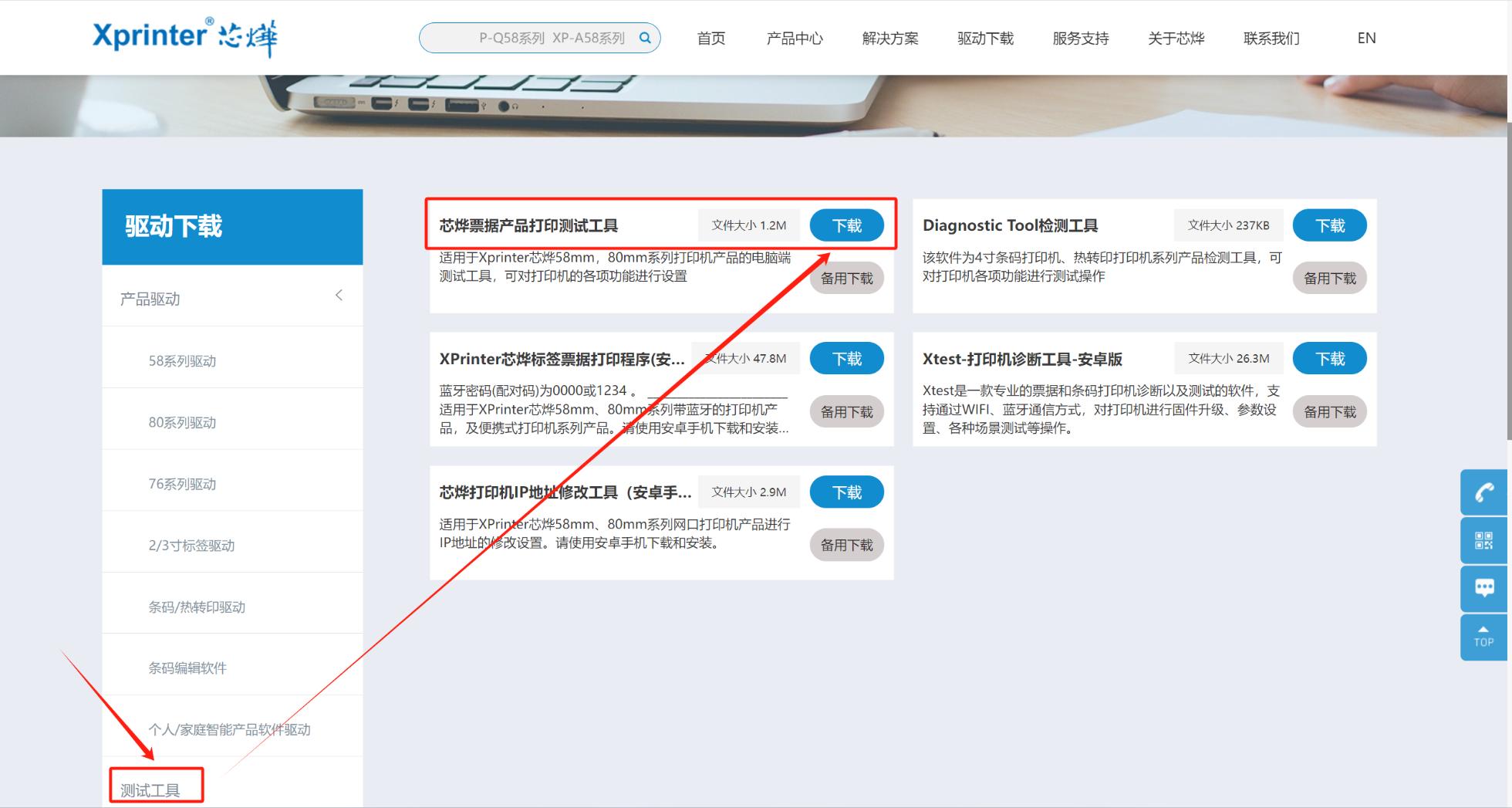
Task: Open 解决方案 in the navigation bar
Action: (x=890, y=39)
